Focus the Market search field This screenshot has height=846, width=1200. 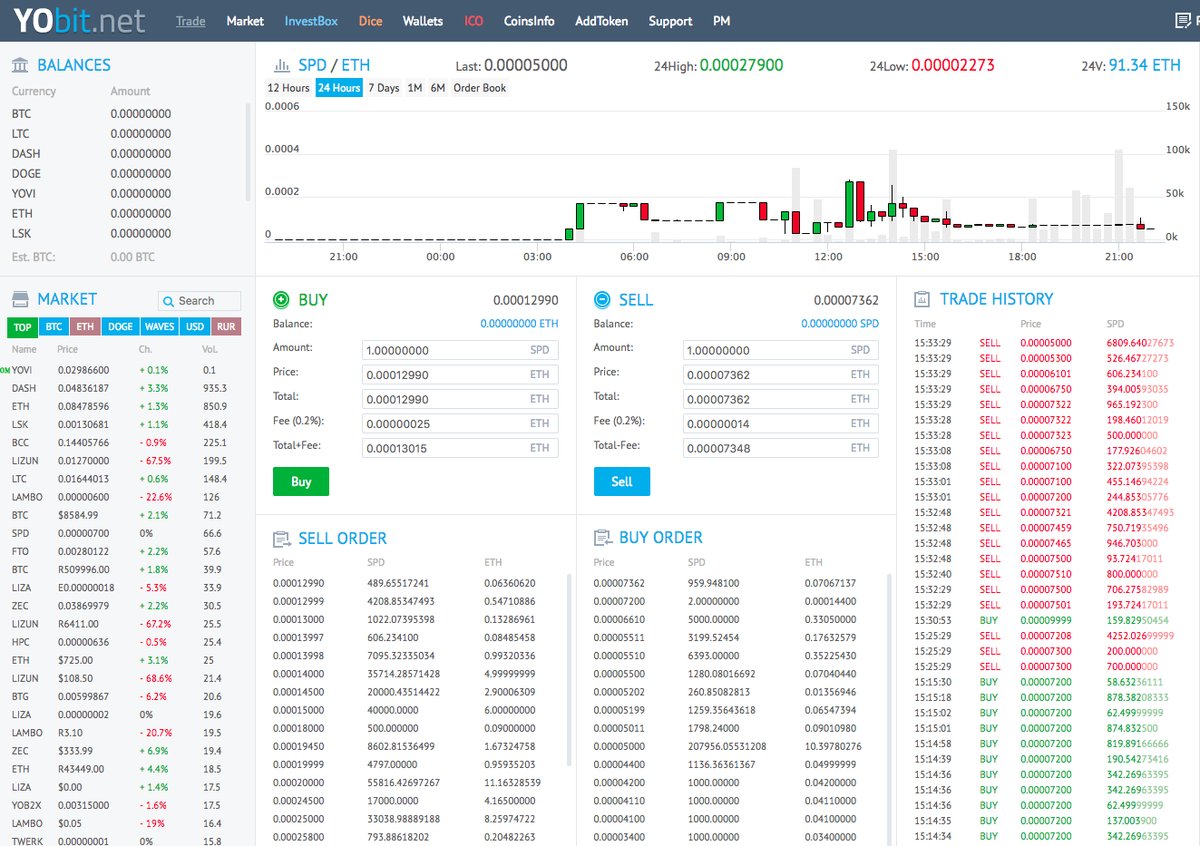pos(199,301)
